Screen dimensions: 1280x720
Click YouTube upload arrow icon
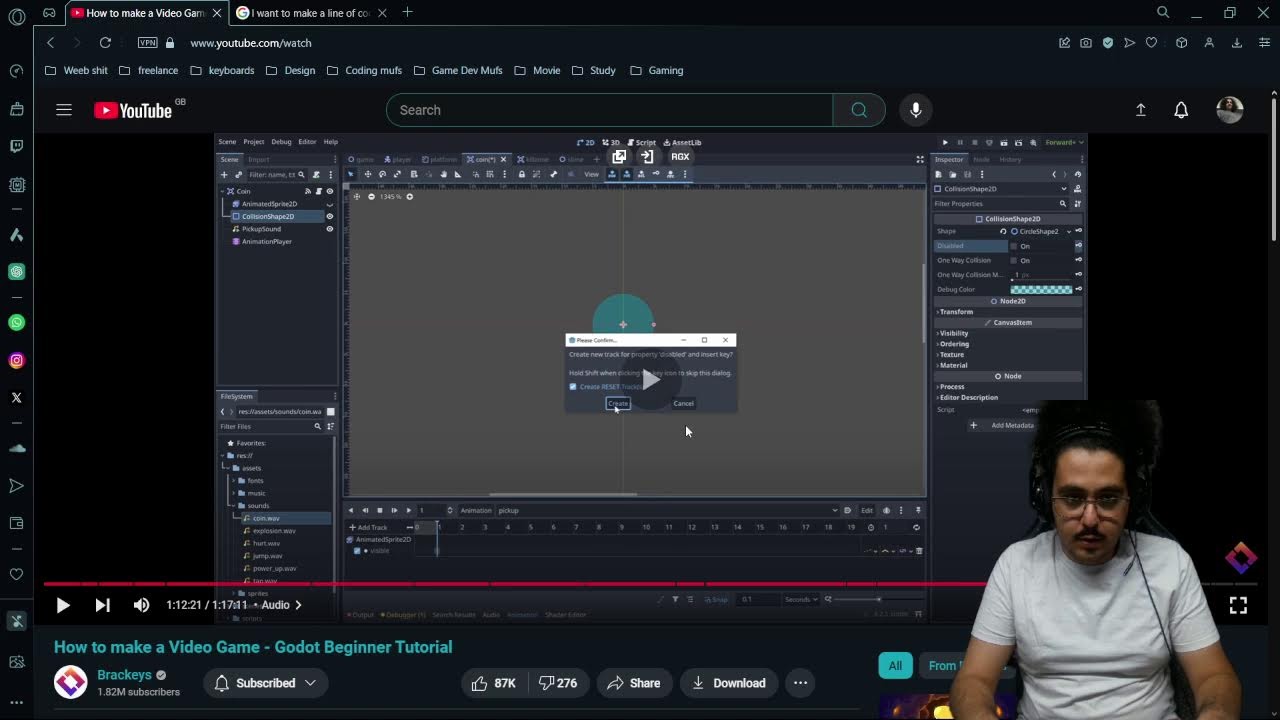point(1141,110)
